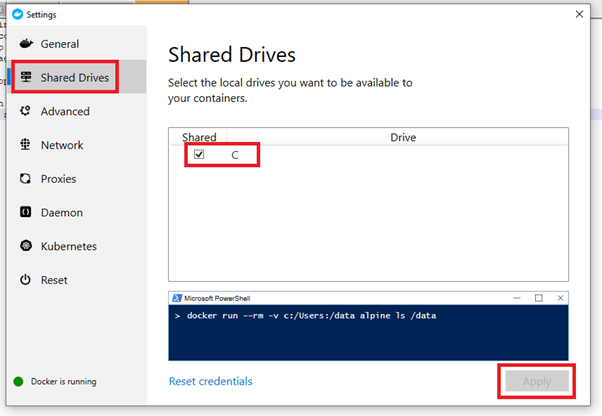Click the docker run command text

click(x=311, y=315)
